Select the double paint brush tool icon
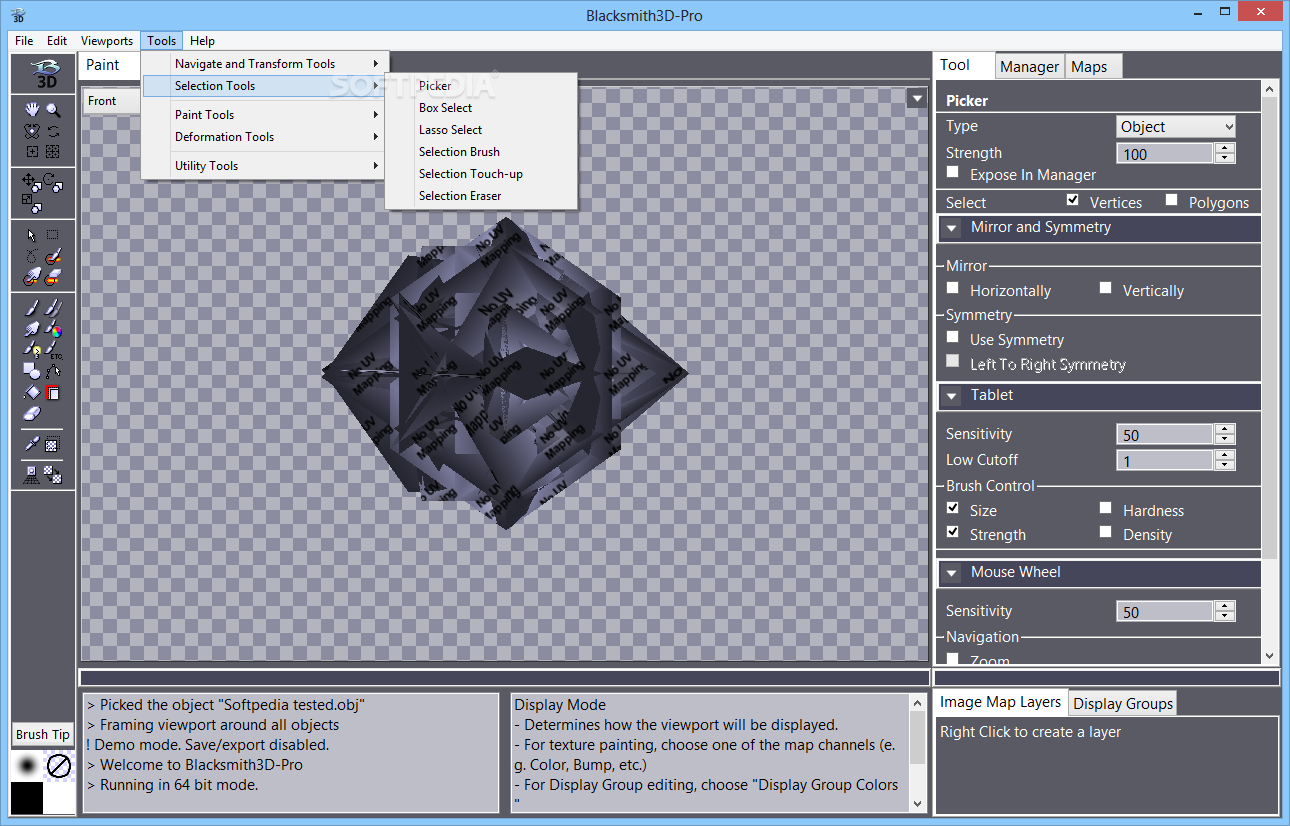Image resolution: width=1290 pixels, height=826 pixels. click(x=53, y=308)
